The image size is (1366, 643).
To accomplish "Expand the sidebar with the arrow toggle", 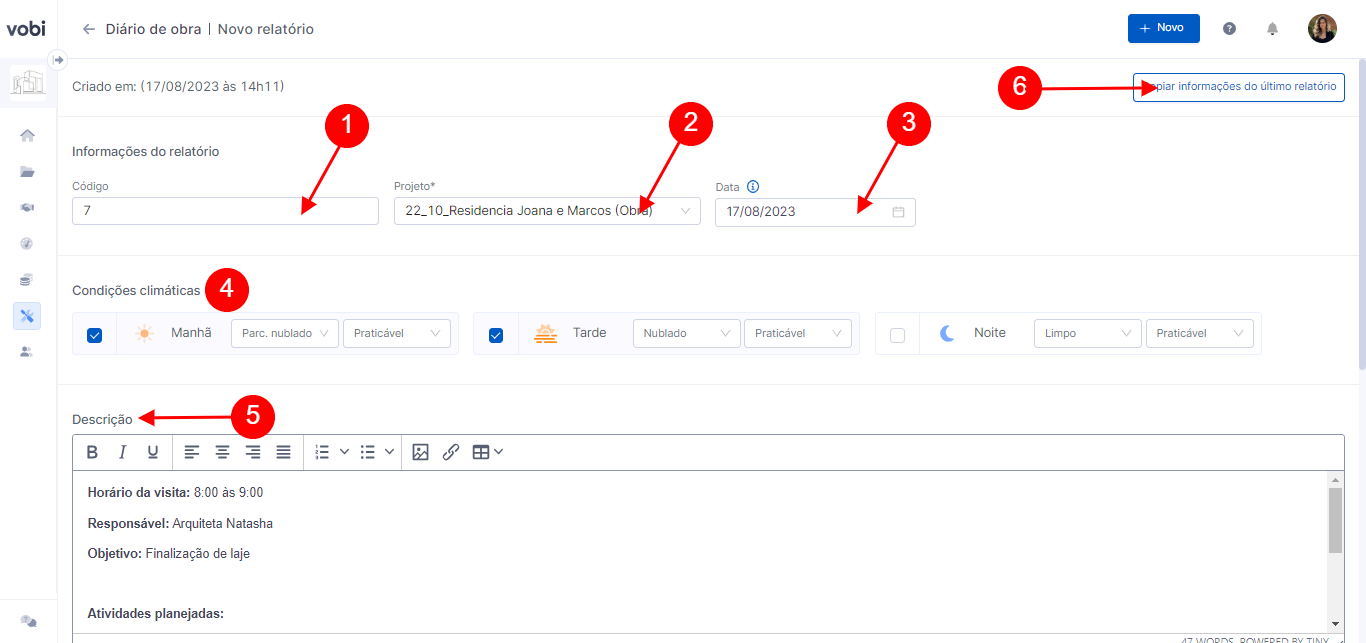I will point(58,59).
